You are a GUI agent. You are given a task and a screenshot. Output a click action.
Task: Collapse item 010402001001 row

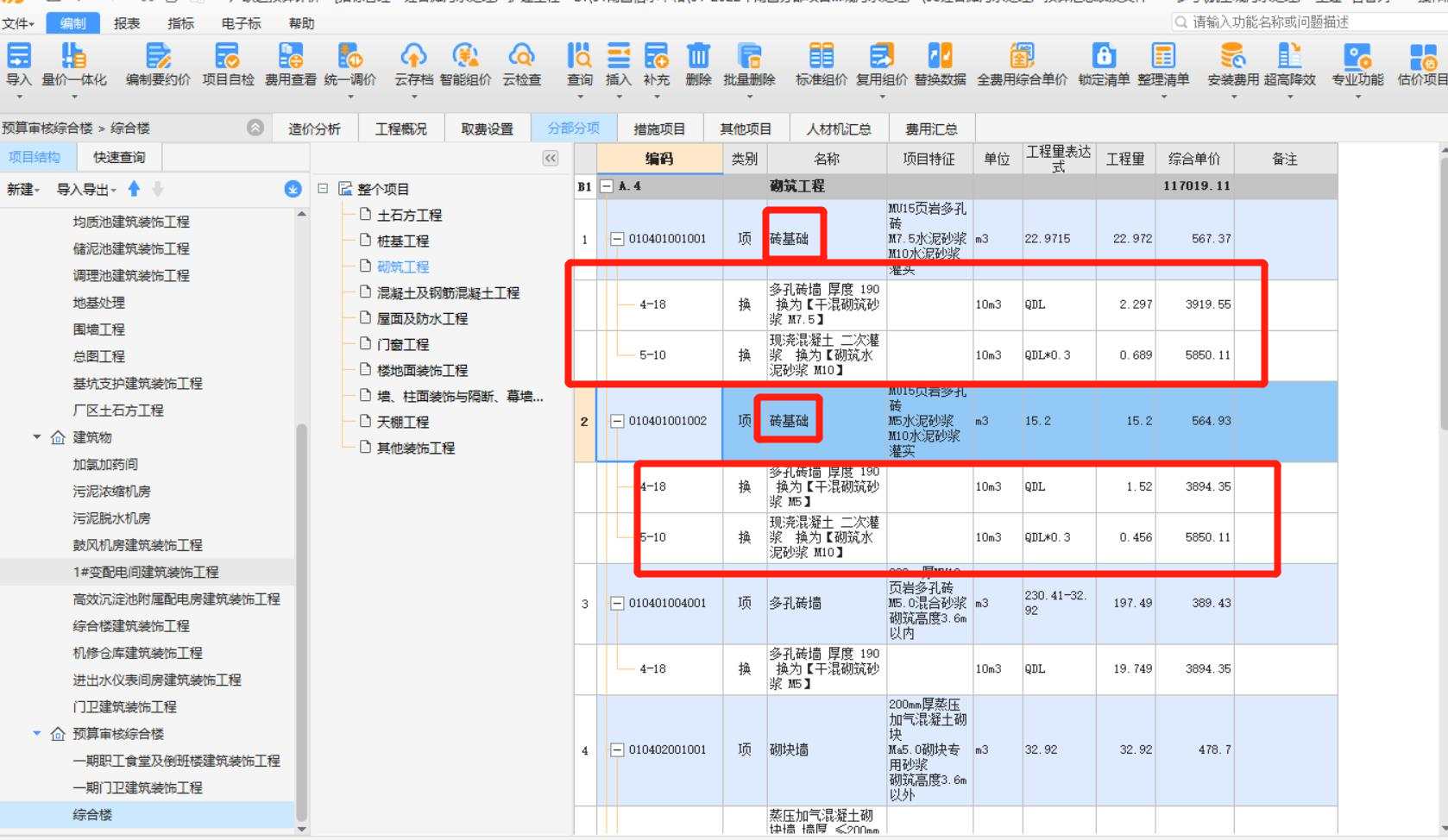click(x=617, y=749)
